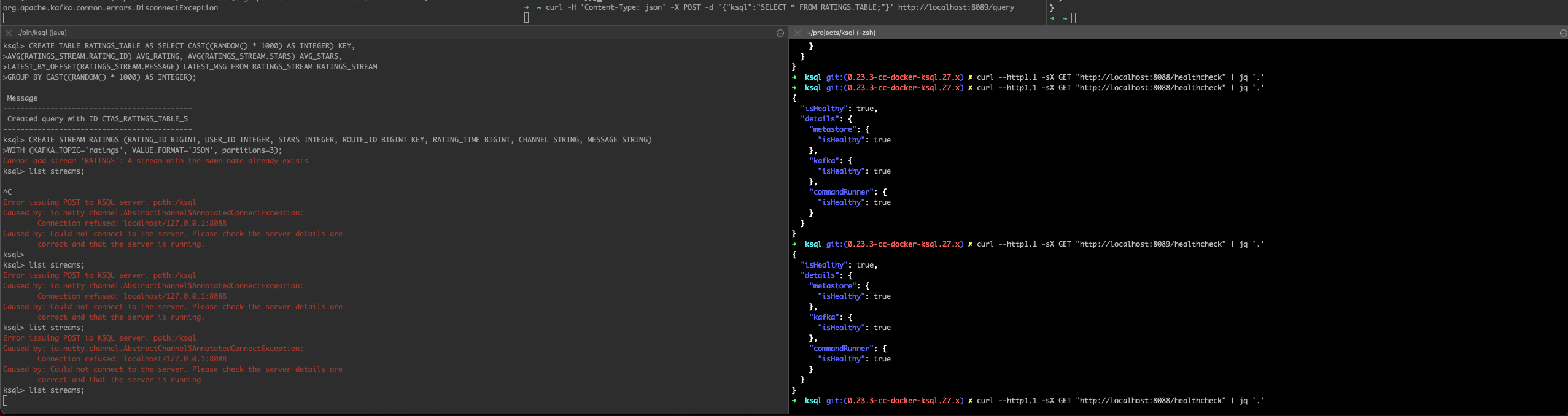Open pane menu icon of ./bin/ksql pane
1568x416 pixels.
pos(780,33)
